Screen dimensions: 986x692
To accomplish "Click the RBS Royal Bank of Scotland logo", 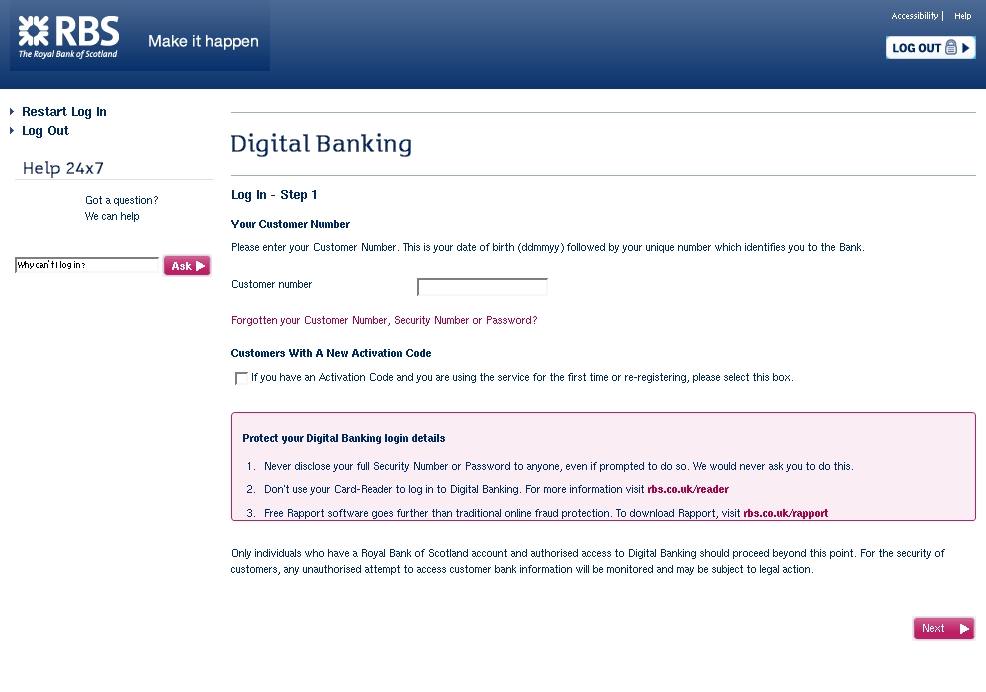I will click(x=68, y=37).
